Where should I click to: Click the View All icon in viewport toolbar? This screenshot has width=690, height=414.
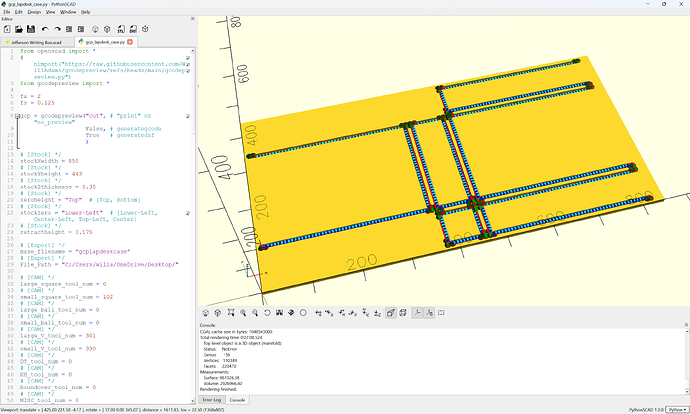231,313
